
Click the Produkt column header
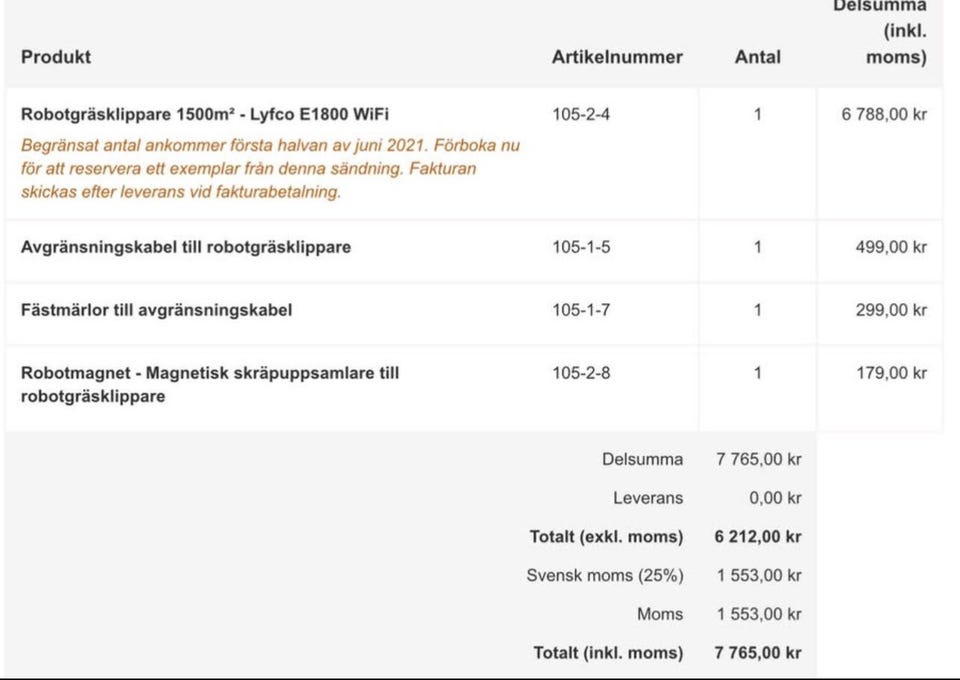[56, 57]
